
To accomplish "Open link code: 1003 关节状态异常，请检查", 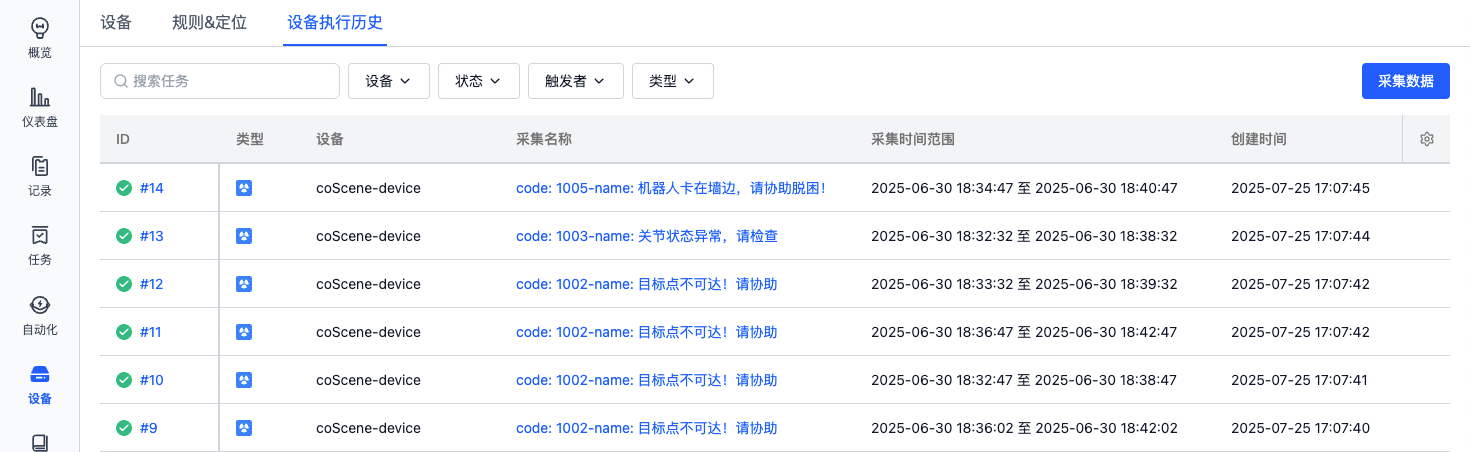I will pyautogui.click(x=647, y=236).
